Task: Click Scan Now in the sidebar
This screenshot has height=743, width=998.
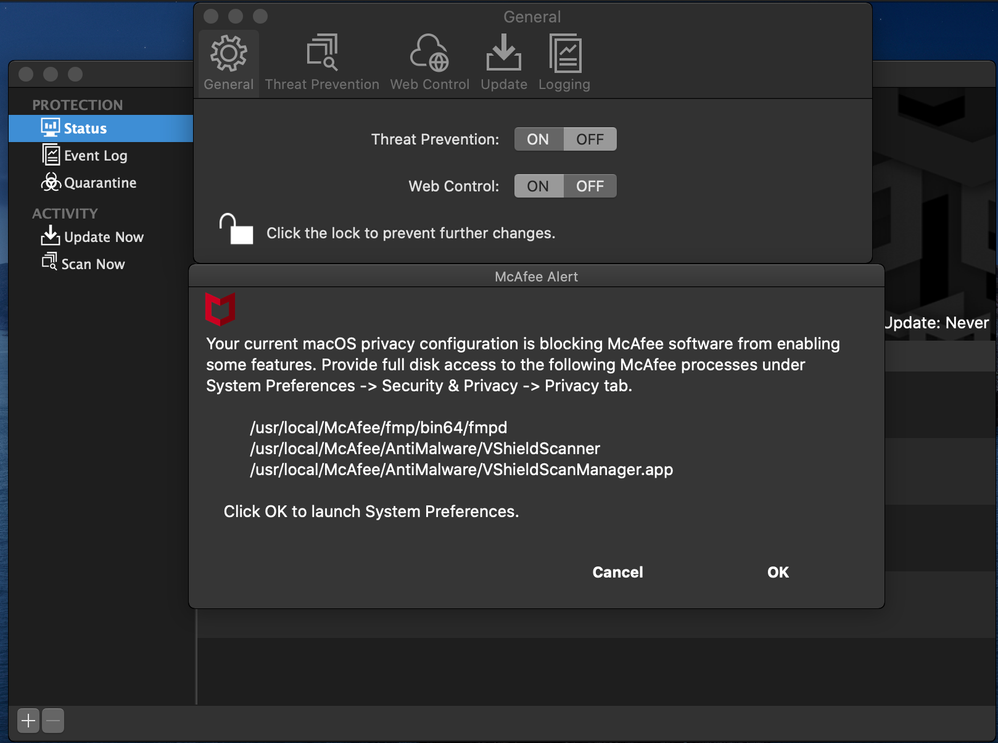Action: [x=83, y=264]
